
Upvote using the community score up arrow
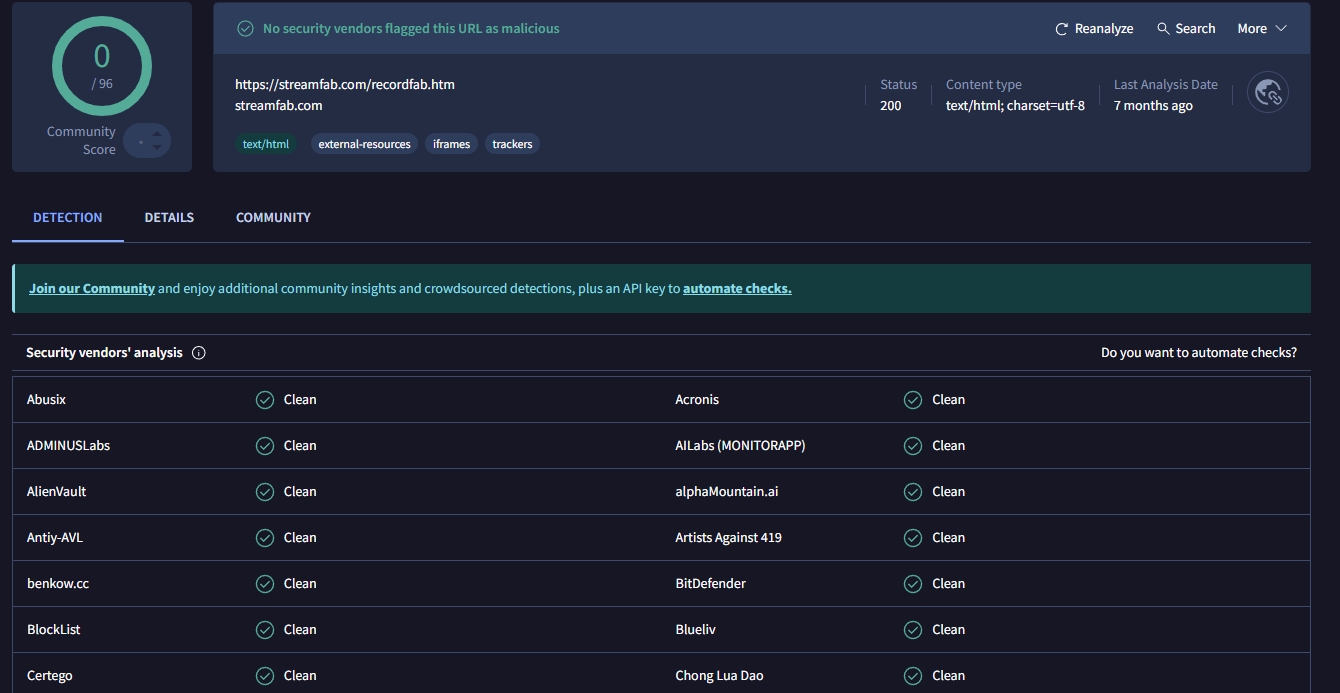pyautogui.click(x=157, y=134)
